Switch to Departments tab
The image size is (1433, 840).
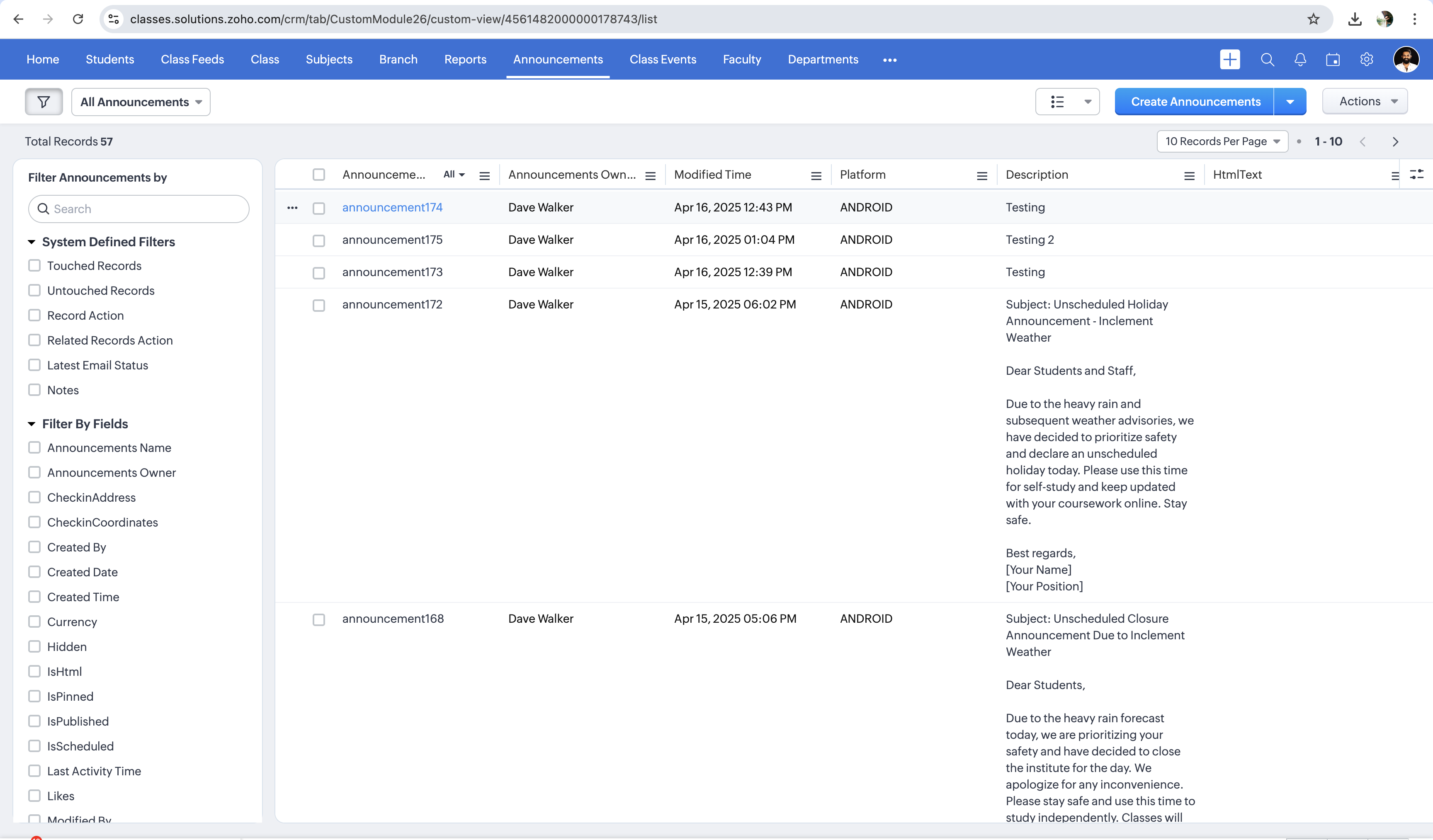coord(823,59)
